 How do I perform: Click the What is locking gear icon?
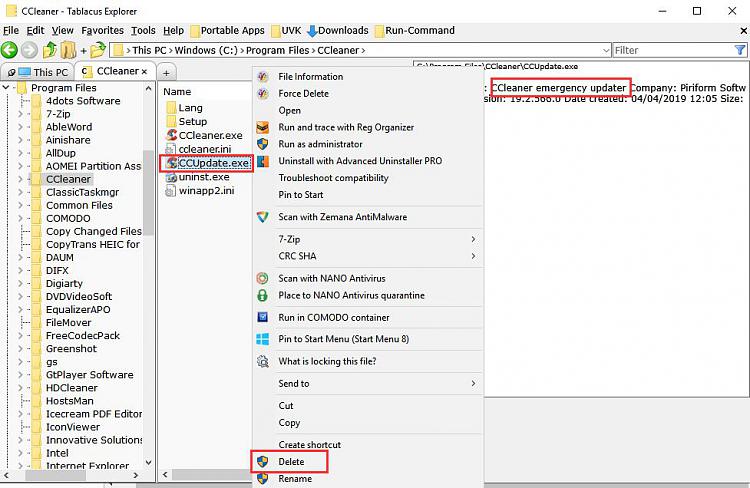(x=263, y=361)
